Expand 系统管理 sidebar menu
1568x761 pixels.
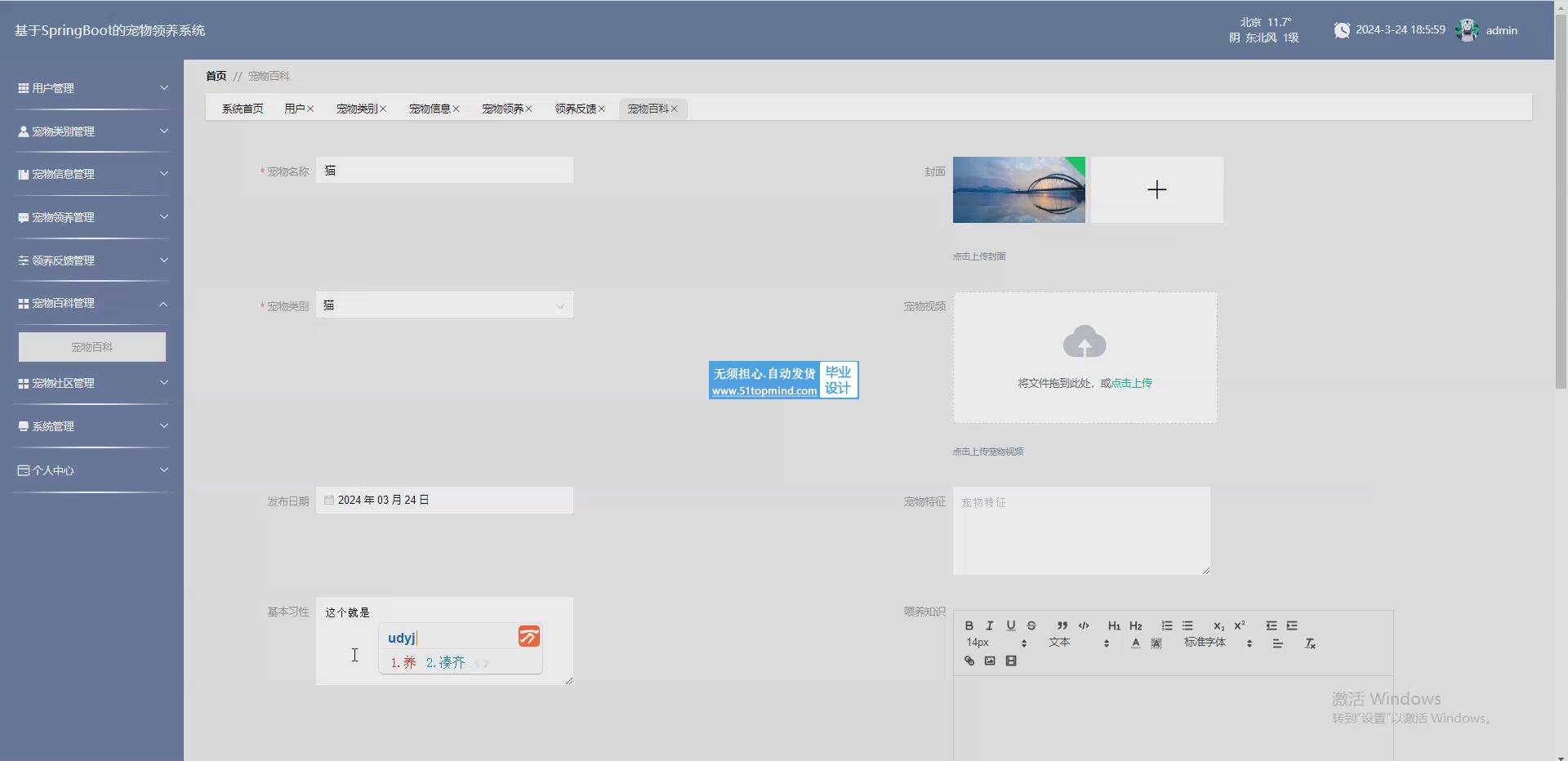(x=92, y=426)
